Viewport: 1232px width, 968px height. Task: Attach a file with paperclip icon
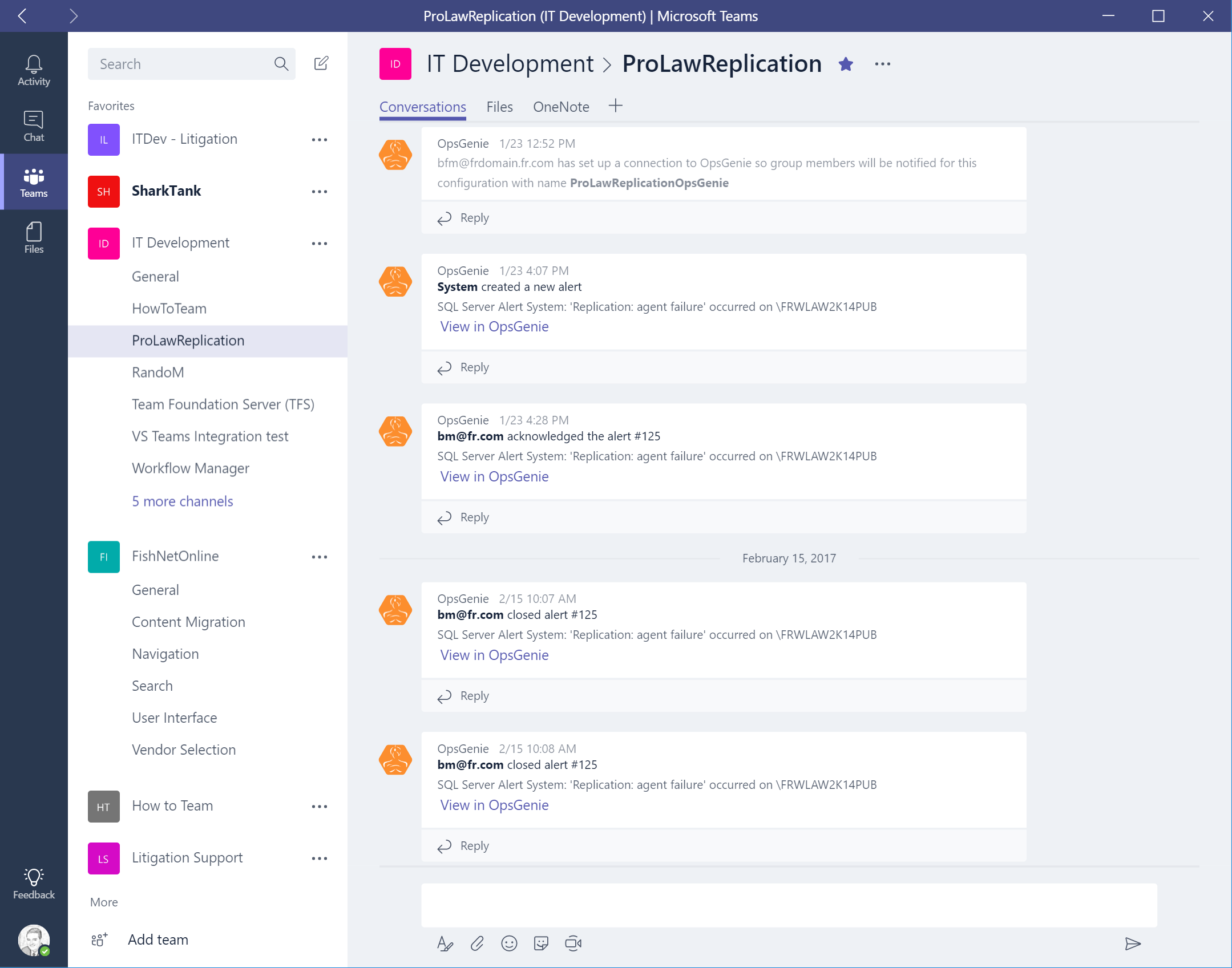477,943
